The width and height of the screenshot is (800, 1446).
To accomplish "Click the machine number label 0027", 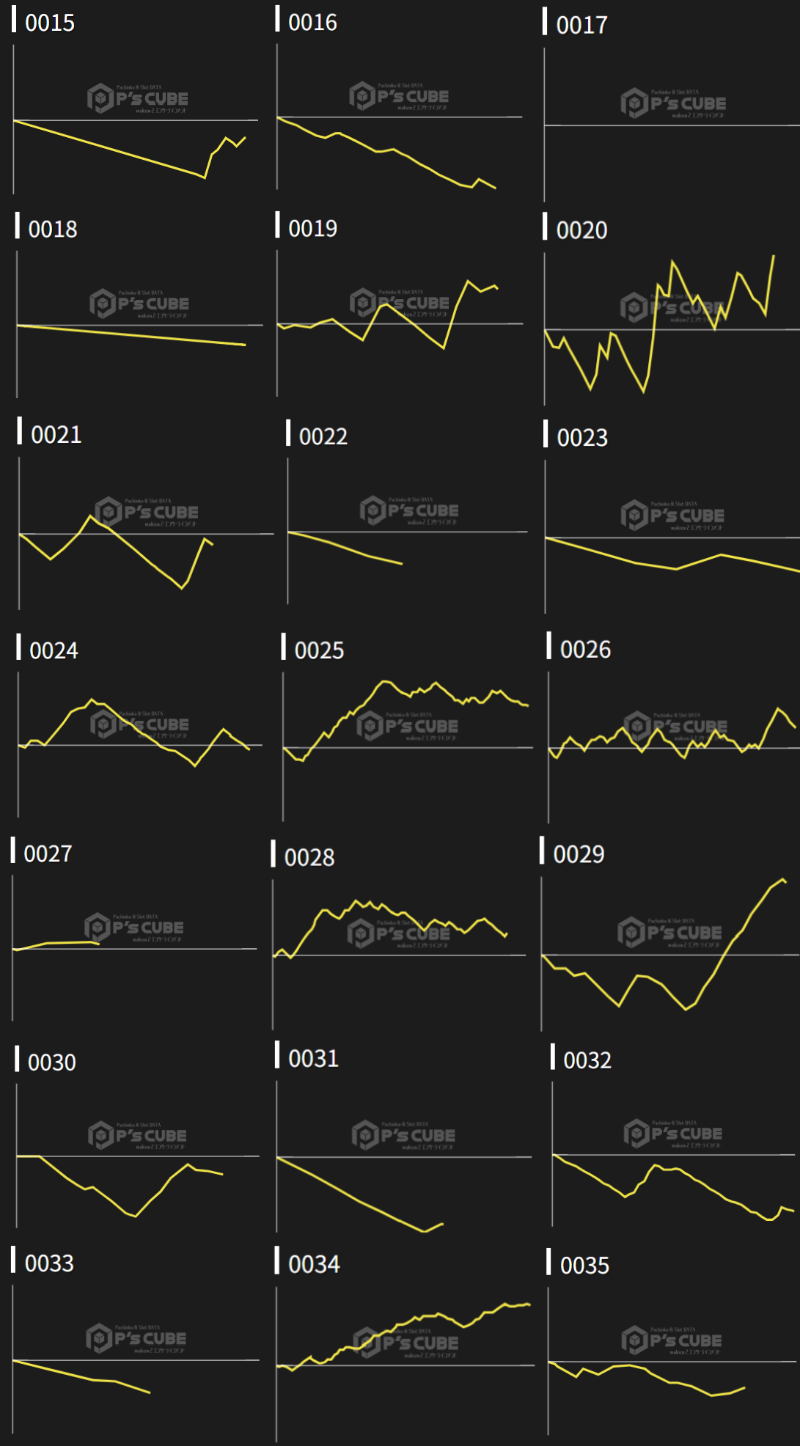I will (x=48, y=854).
